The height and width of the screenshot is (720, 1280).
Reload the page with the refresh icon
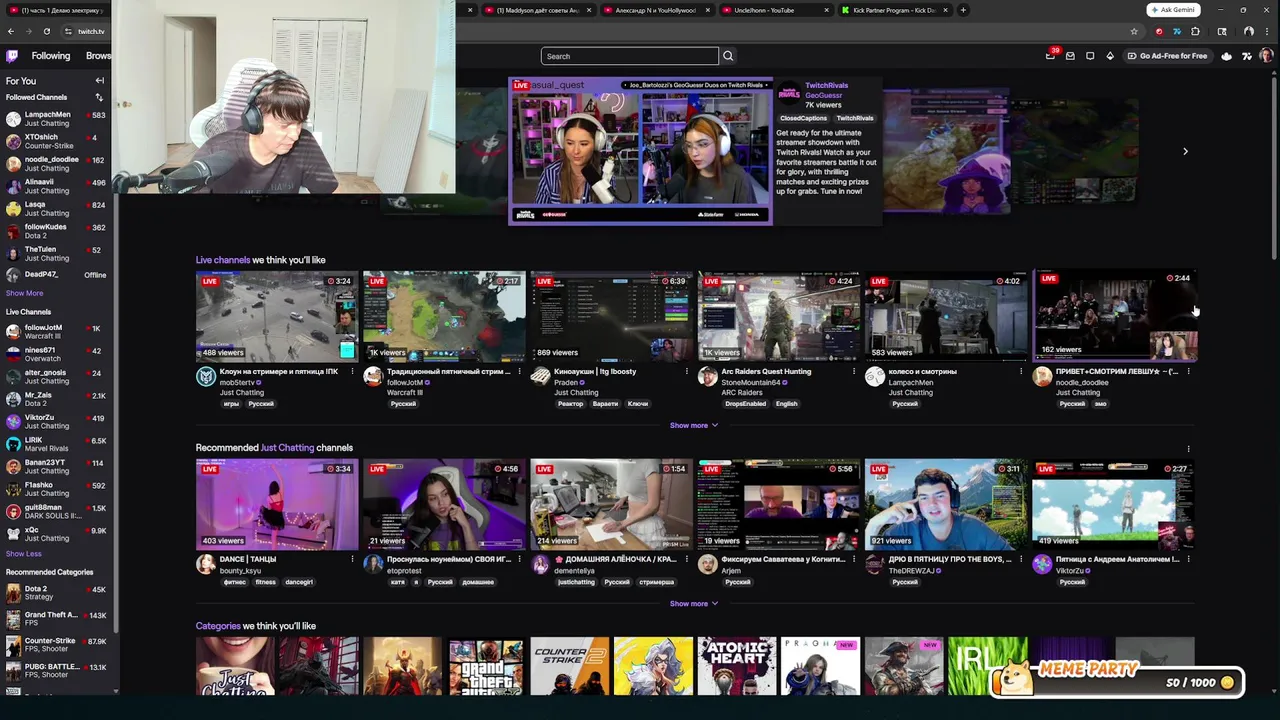46,31
